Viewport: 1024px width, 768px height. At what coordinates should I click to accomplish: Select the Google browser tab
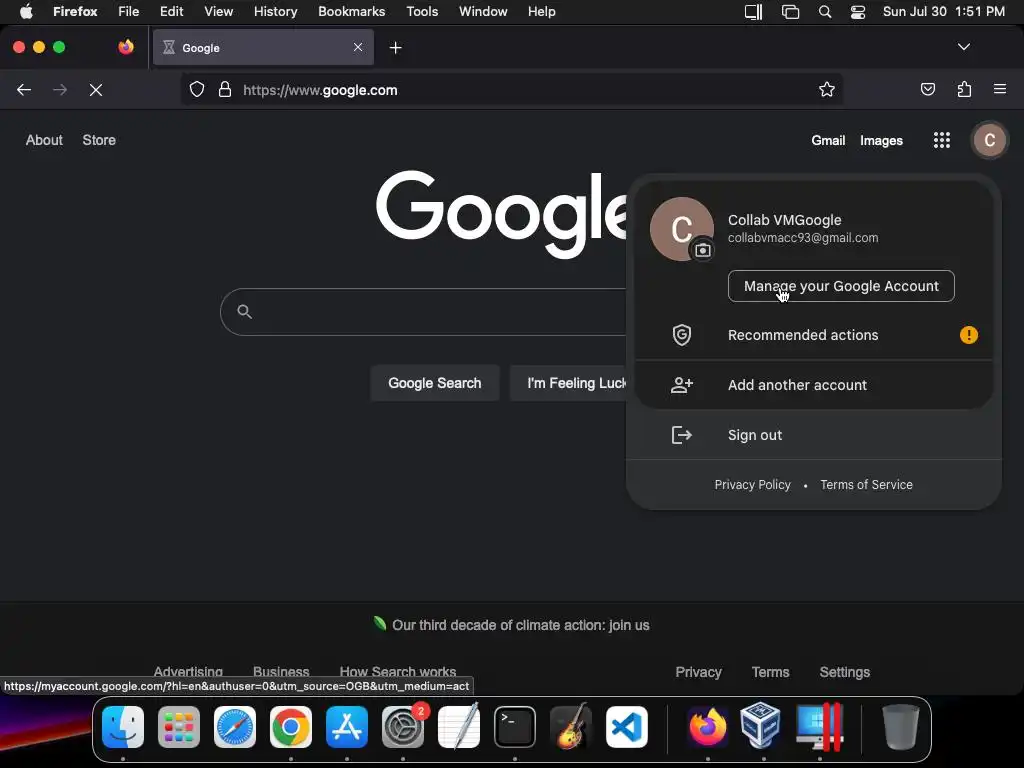[x=263, y=47]
